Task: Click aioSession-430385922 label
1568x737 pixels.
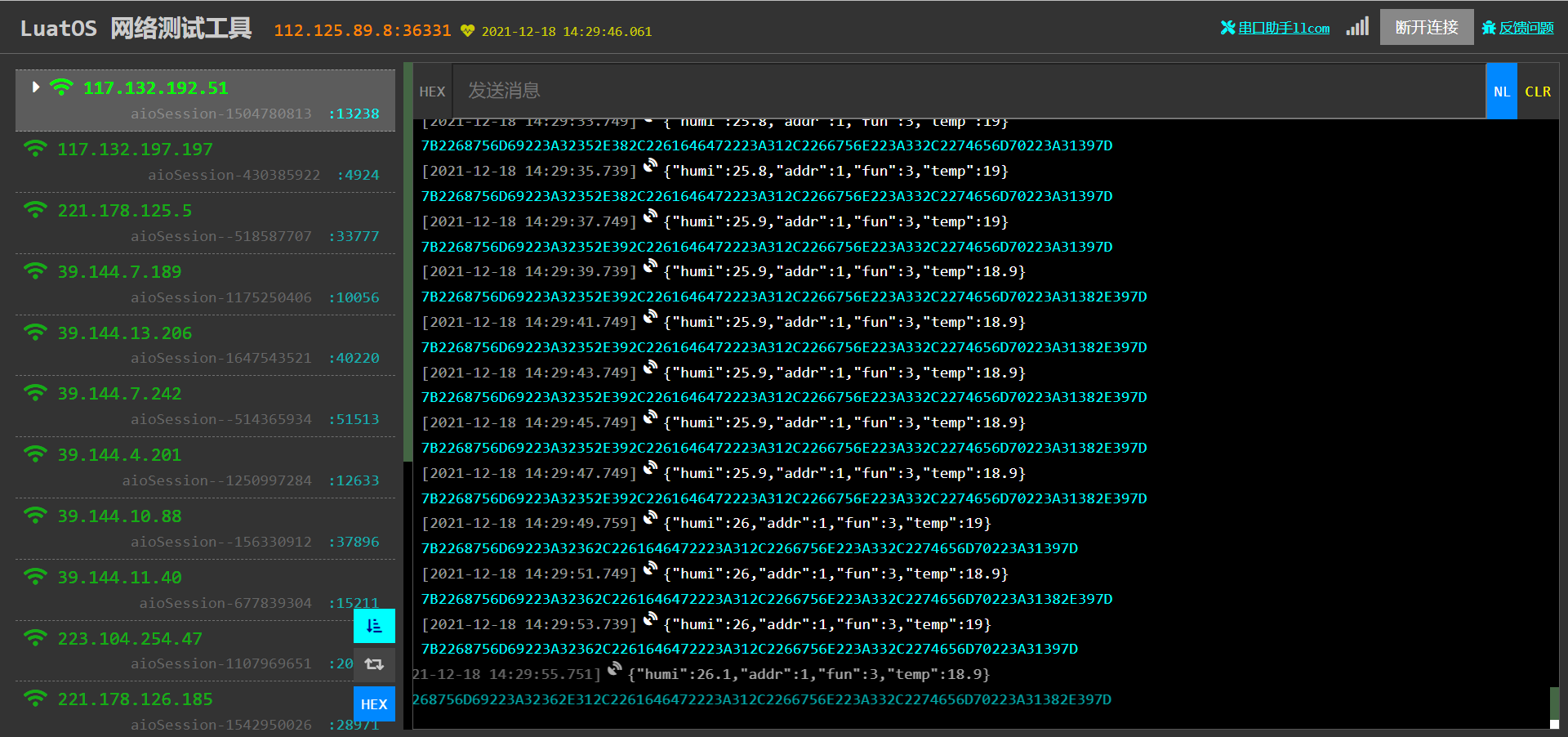Action: tap(234, 175)
